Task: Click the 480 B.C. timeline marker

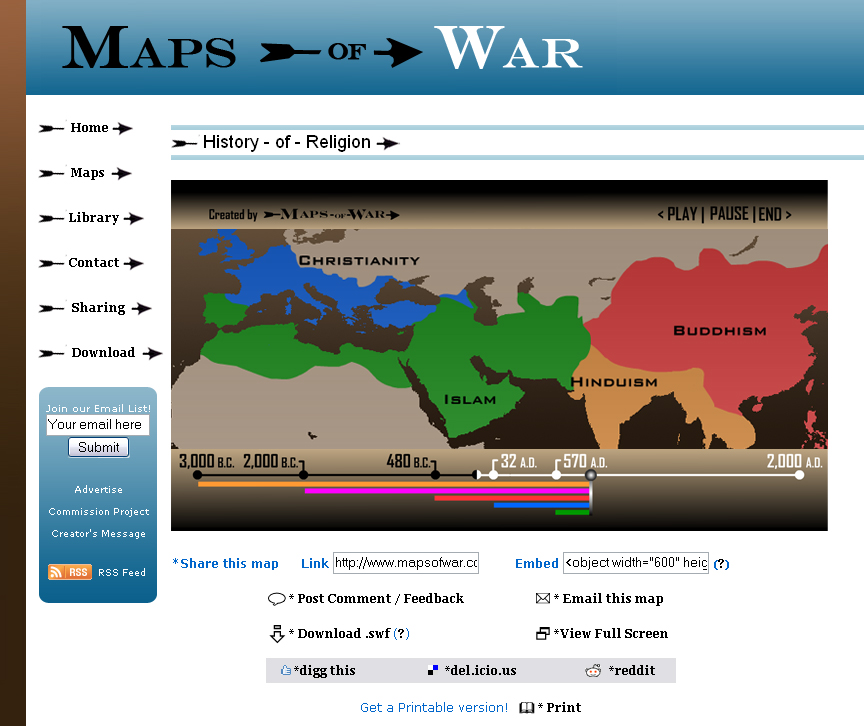Action: [x=435, y=474]
